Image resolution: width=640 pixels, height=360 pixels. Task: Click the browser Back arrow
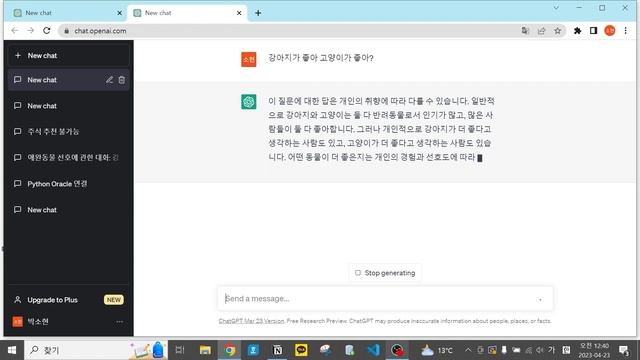(15, 31)
